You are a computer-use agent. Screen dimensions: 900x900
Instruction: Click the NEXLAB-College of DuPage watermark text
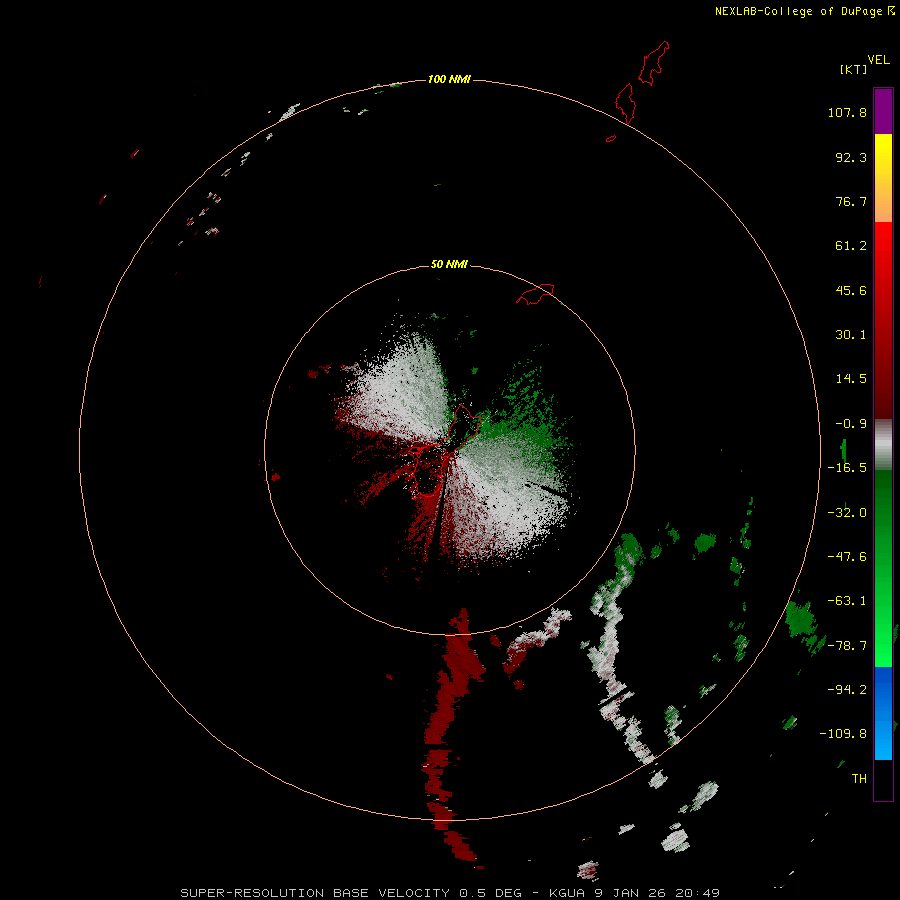pos(805,11)
